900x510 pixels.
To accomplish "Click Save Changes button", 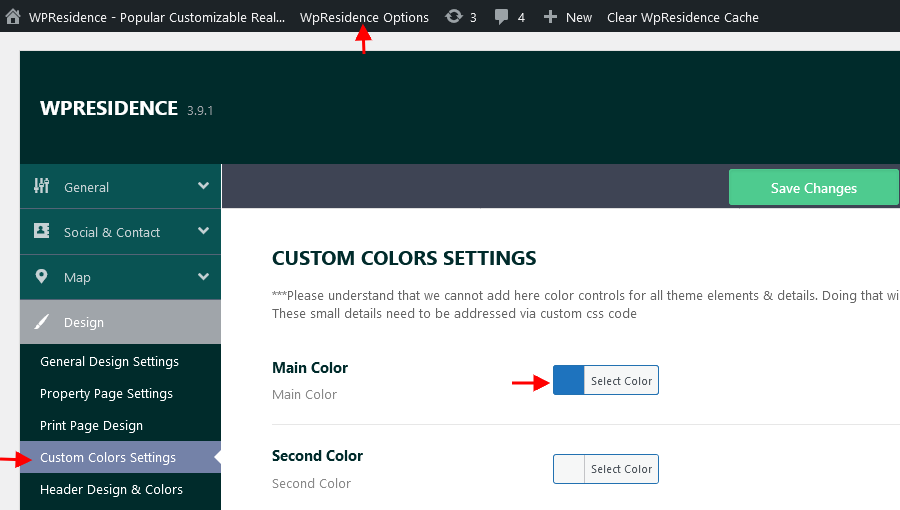I will [x=813, y=188].
